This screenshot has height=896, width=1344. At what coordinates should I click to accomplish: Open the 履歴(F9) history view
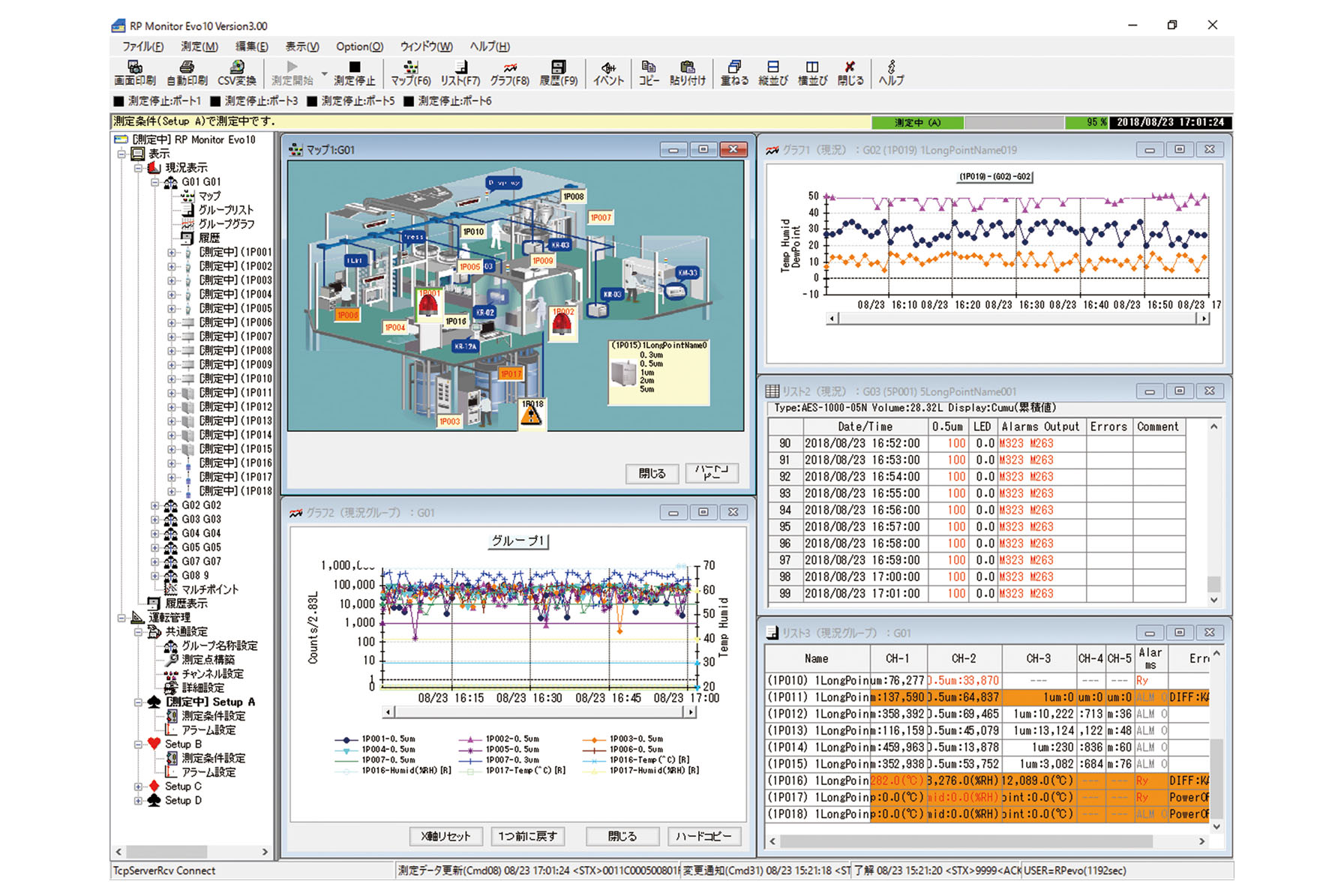pos(559,73)
